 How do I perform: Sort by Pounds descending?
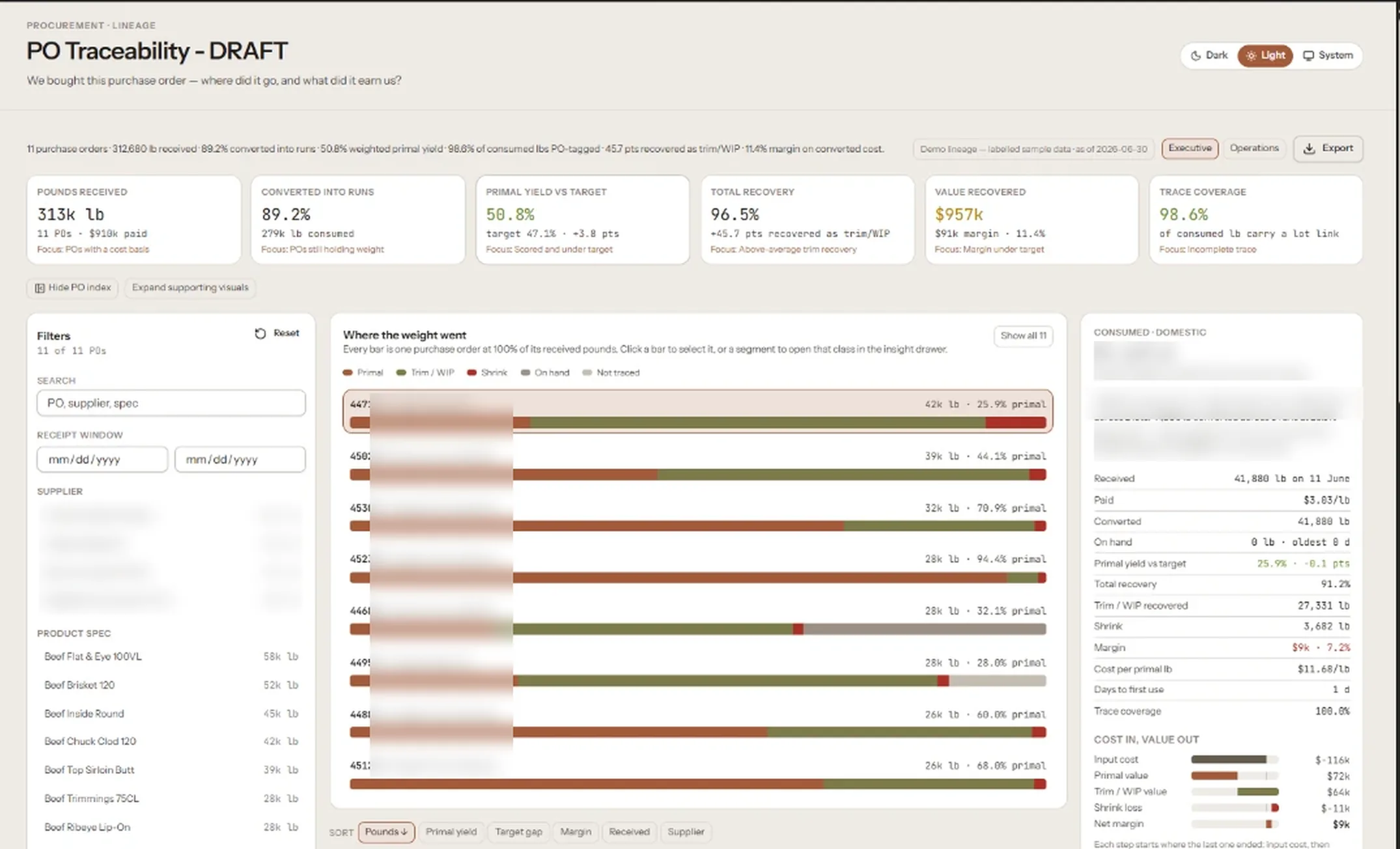pyautogui.click(x=386, y=832)
